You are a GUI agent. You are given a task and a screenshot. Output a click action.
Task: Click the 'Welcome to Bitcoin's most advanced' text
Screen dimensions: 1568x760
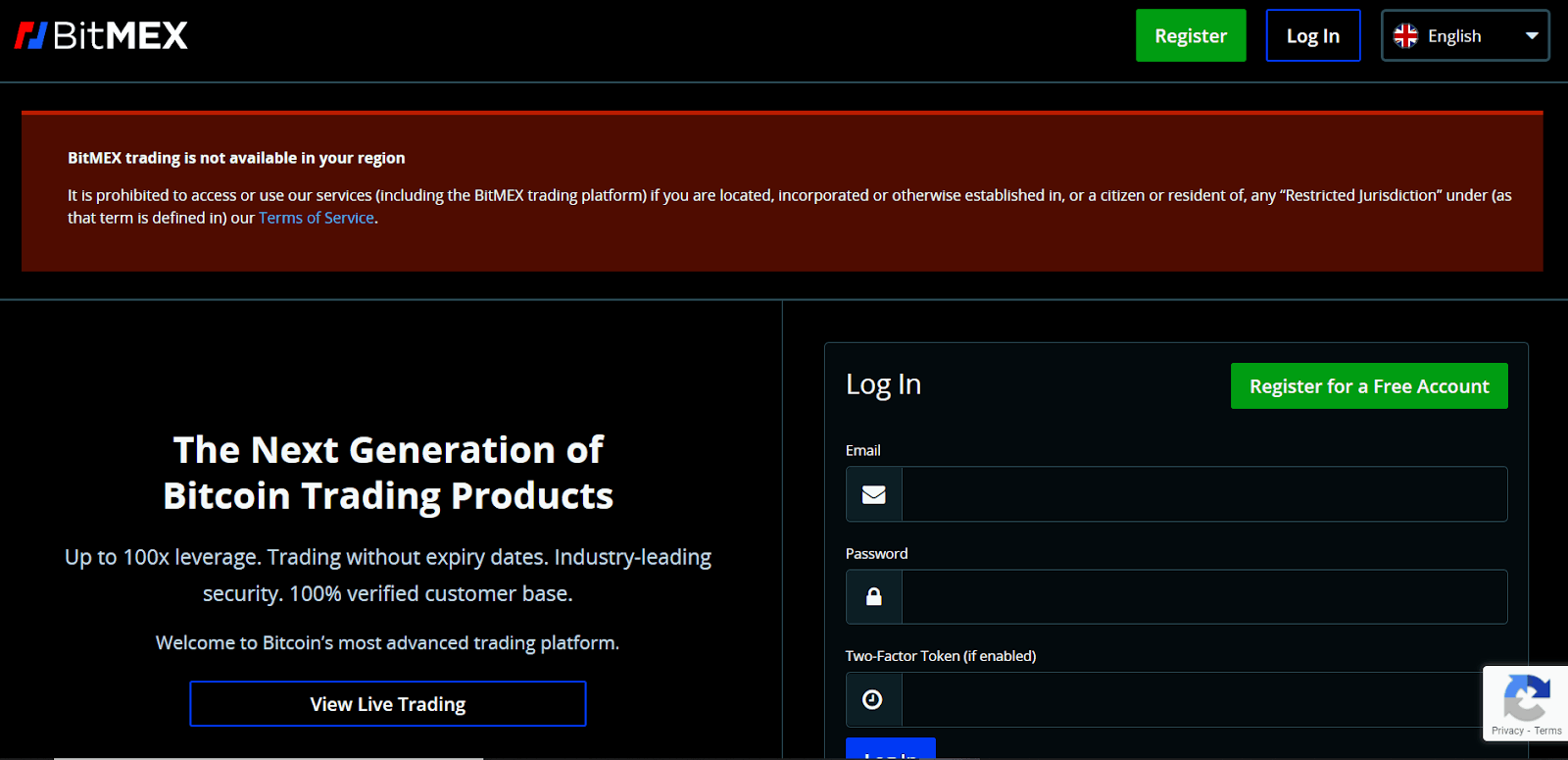point(388,643)
